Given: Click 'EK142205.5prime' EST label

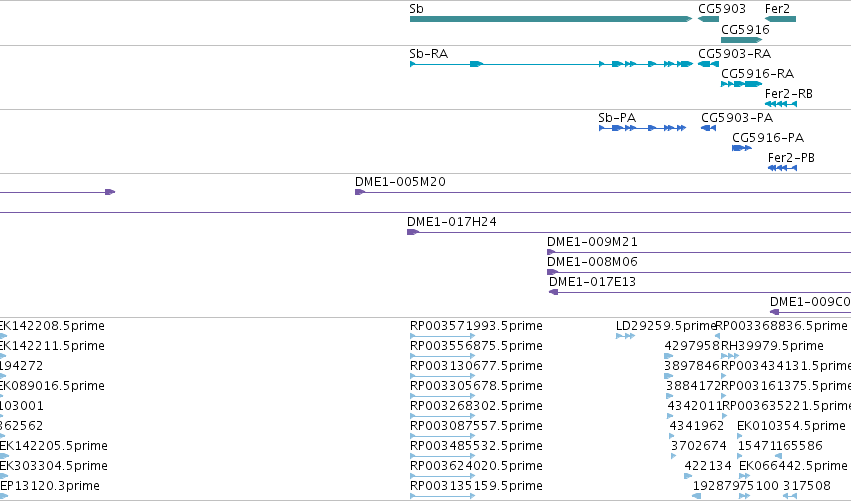Looking at the screenshot, I should pos(54,446).
